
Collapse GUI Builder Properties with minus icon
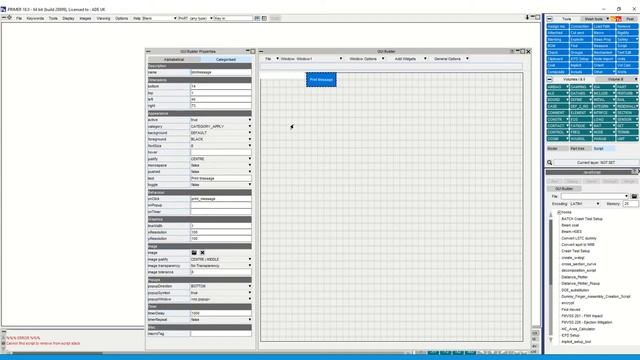click(x=148, y=51)
